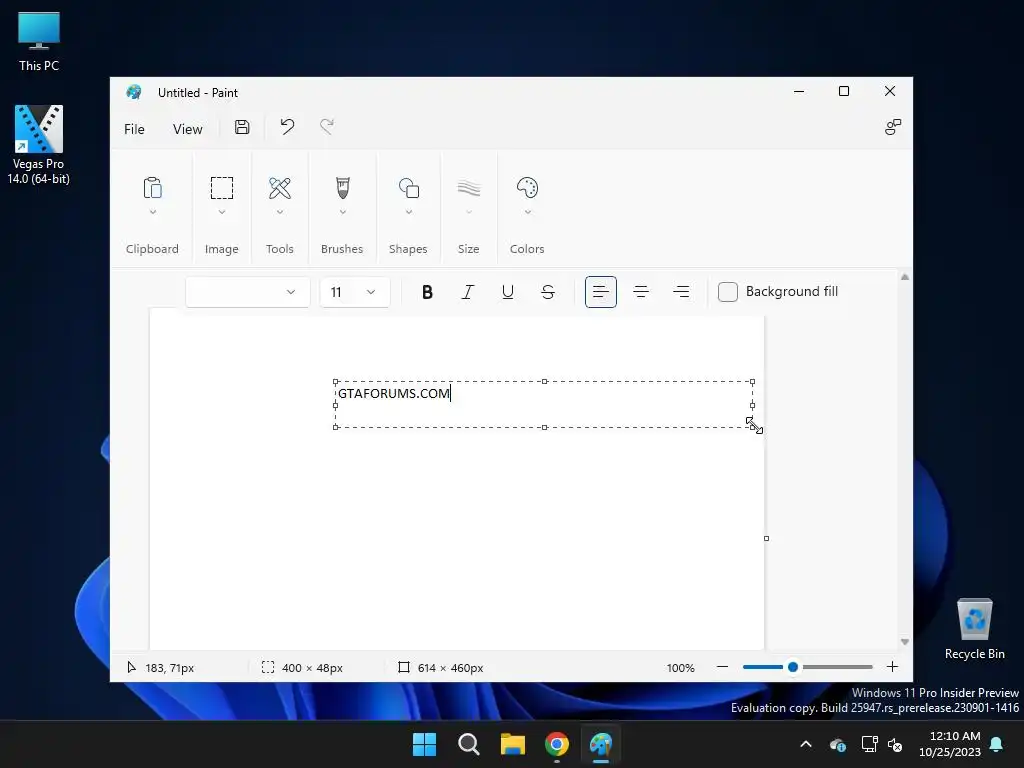Click the zoom out minus button

tap(722, 667)
